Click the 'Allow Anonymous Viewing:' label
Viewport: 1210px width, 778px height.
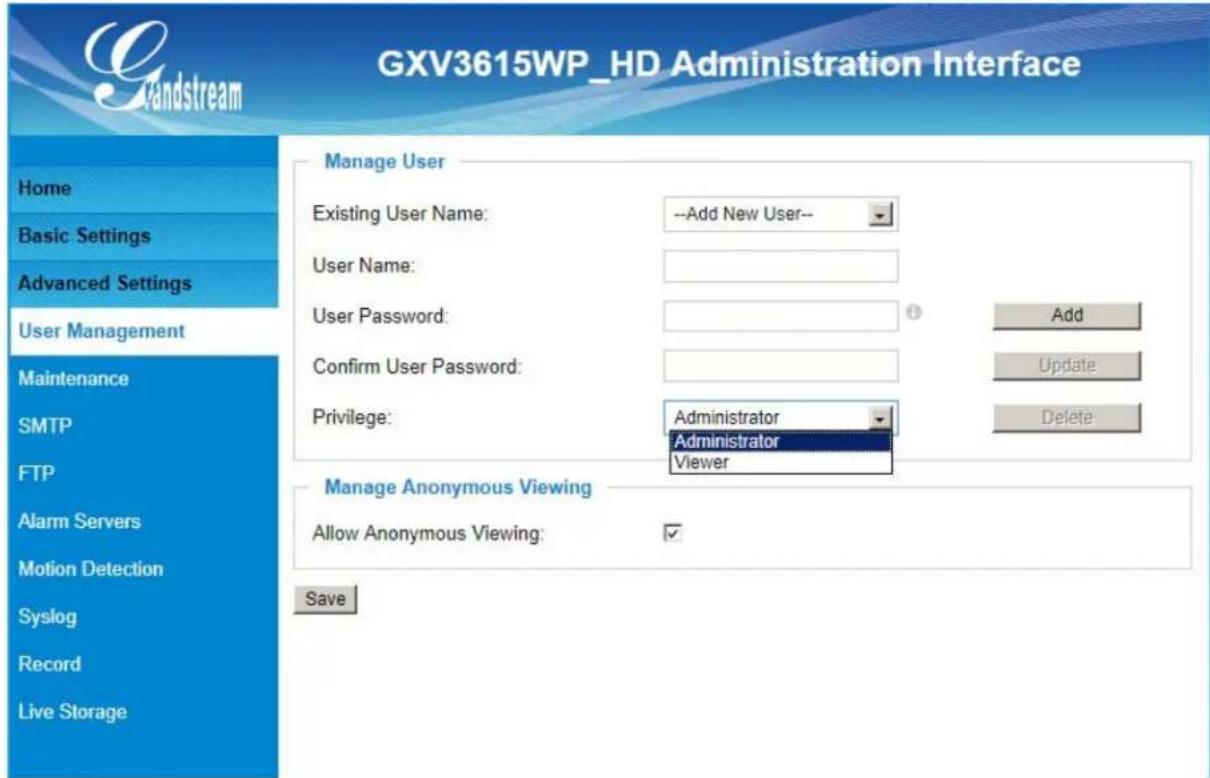428,535
